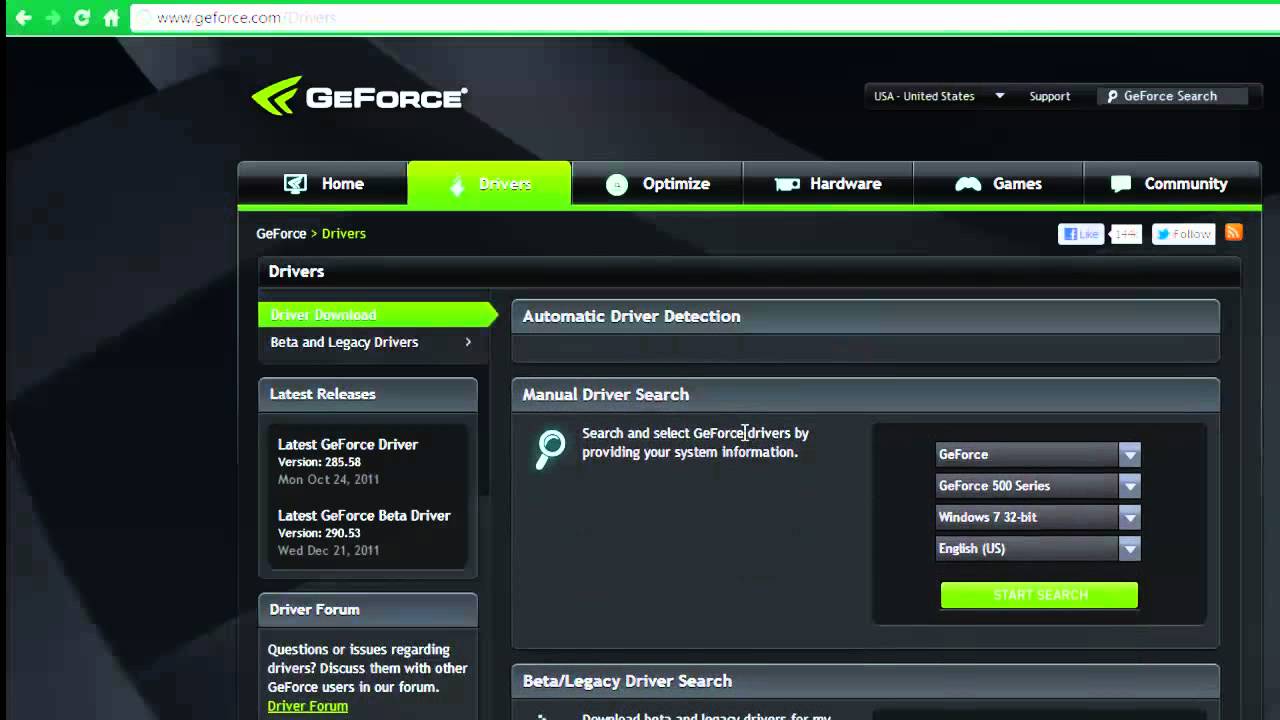Image resolution: width=1280 pixels, height=720 pixels.
Task: Click the Optimize tab disc icon
Action: click(x=617, y=185)
